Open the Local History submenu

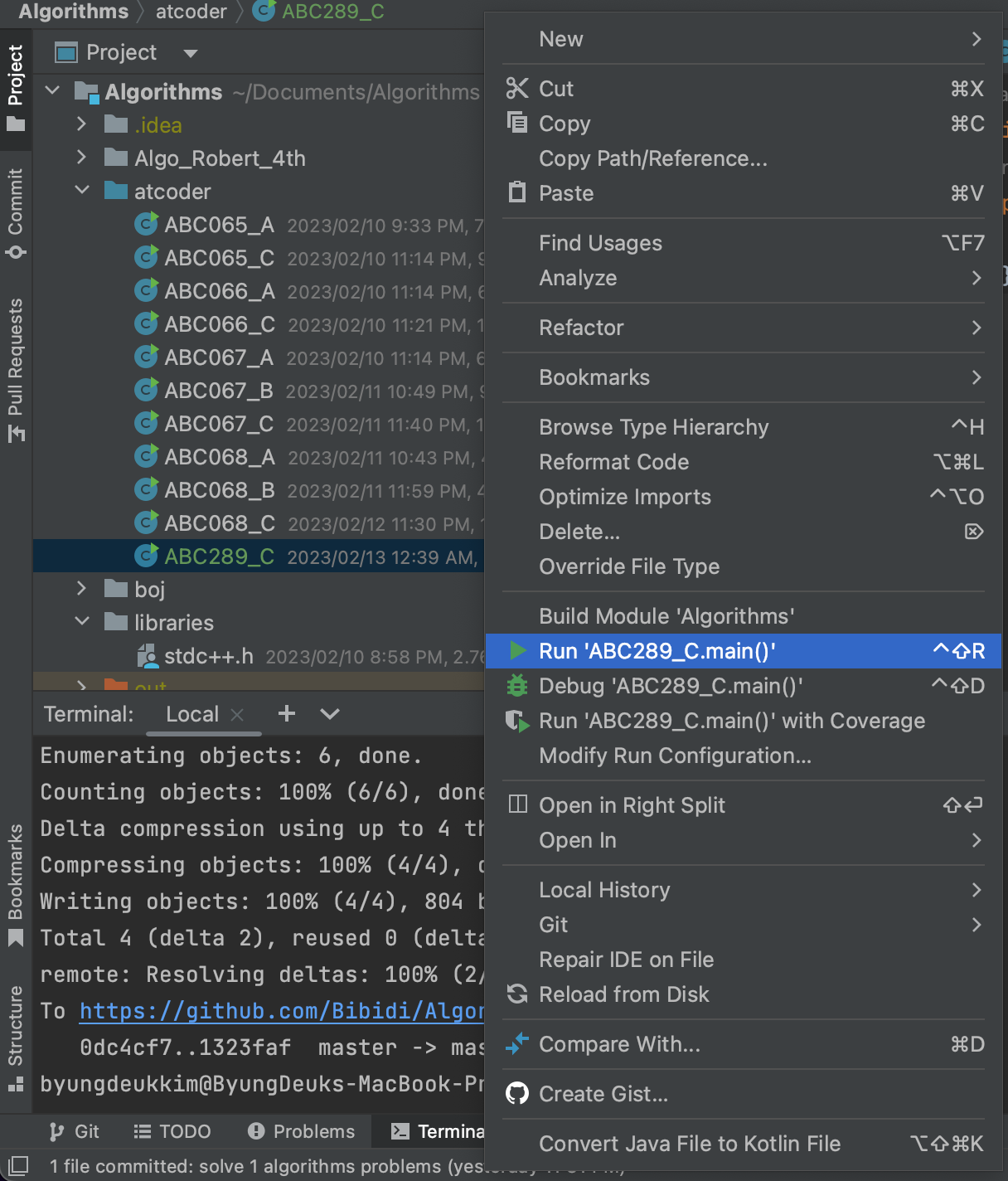point(743,890)
